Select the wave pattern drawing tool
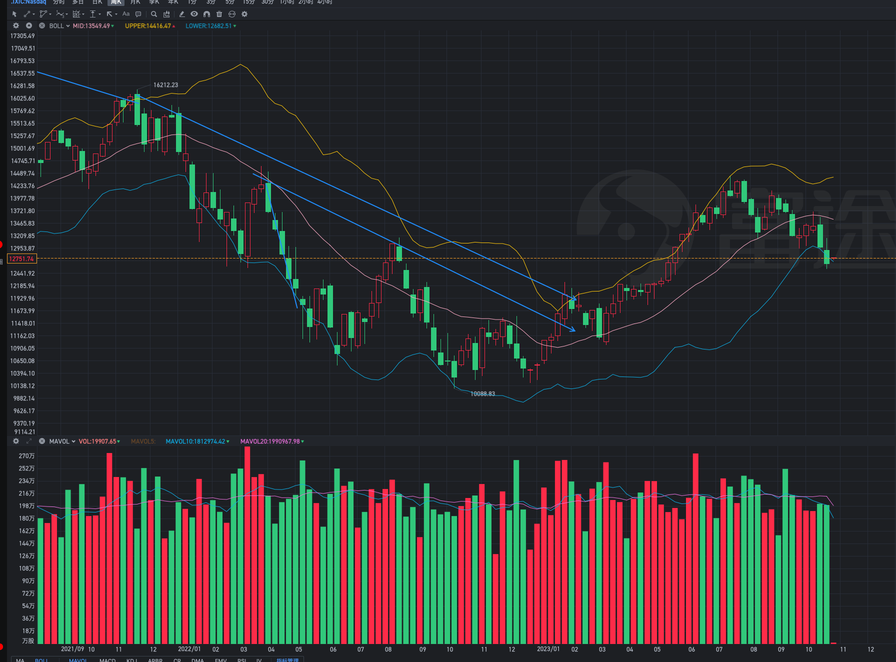The image size is (896, 662). pyautogui.click(x=59, y=14)
